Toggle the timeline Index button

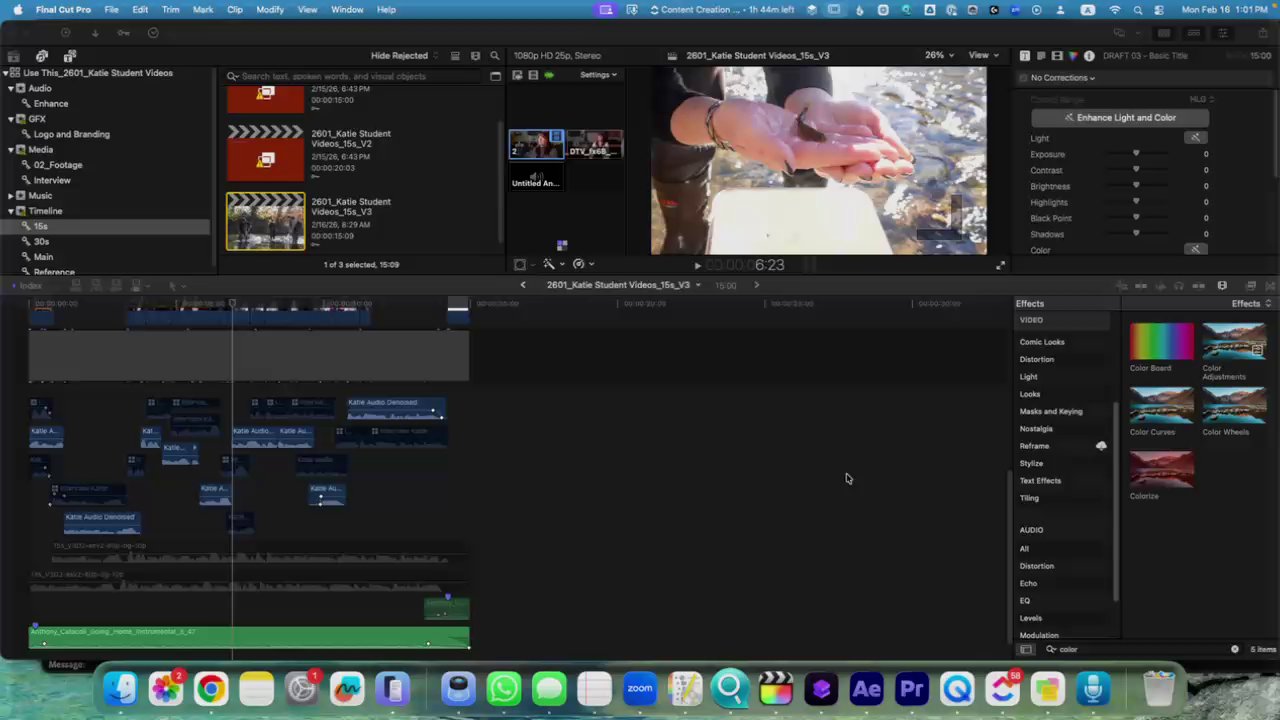[x=31, y=286]
